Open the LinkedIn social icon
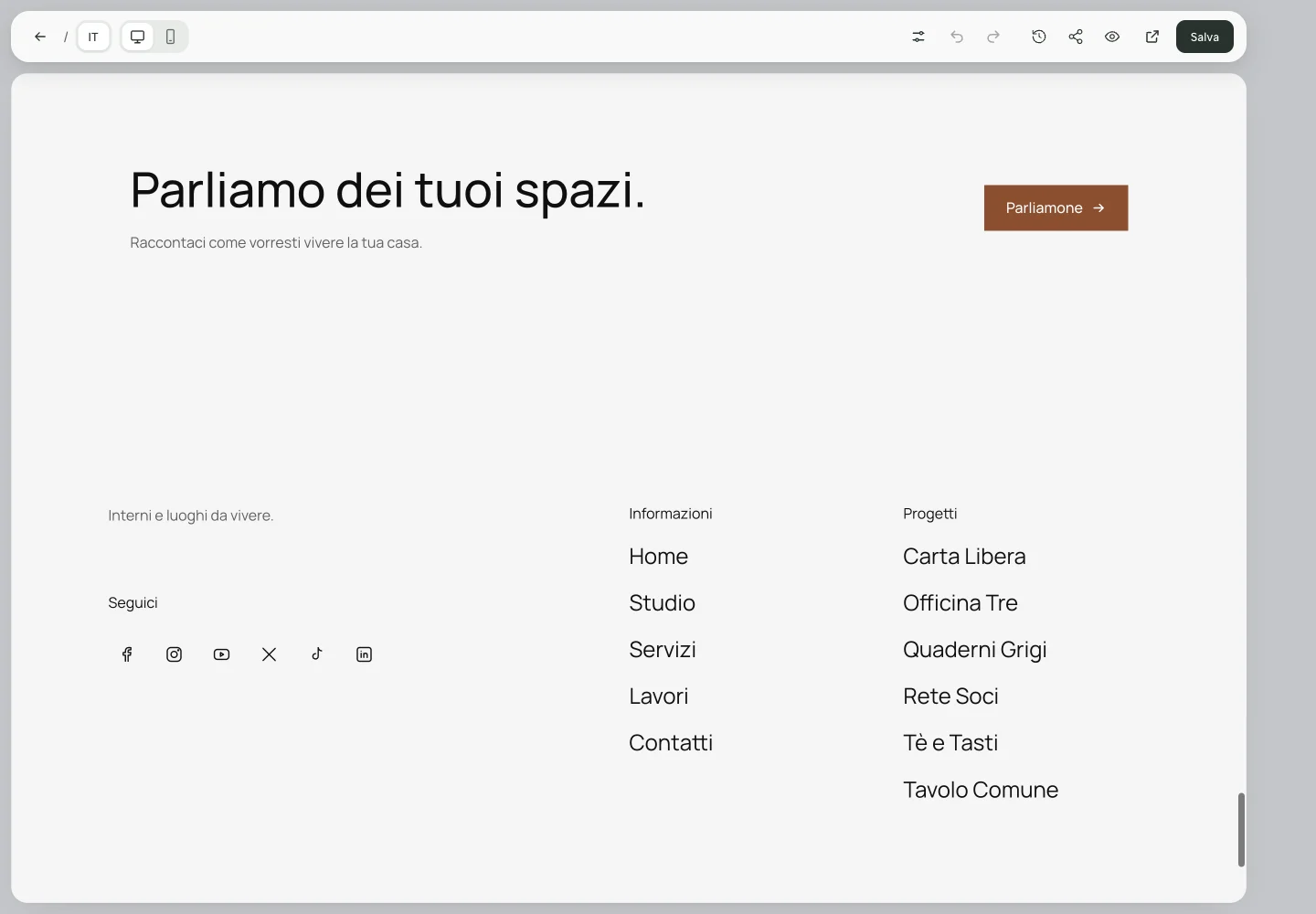The width and height of the screenshot is (1316, 914). point(365,654)
